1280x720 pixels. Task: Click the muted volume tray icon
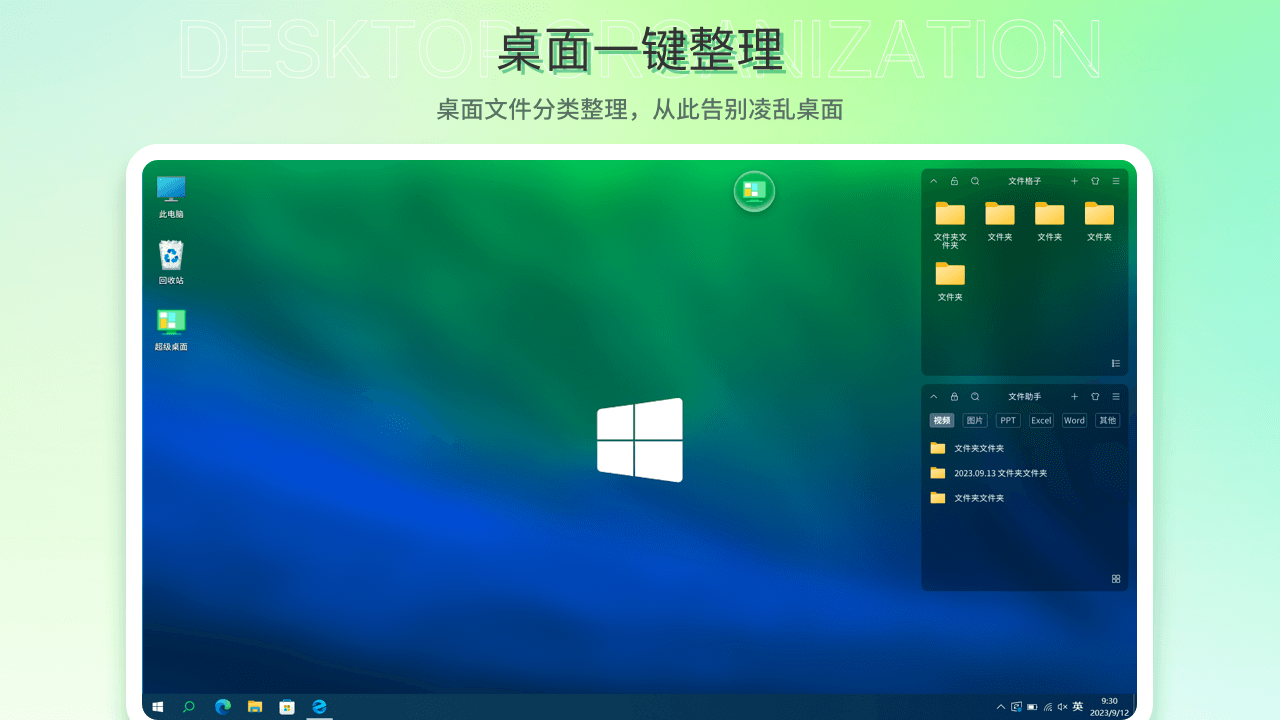coord(1062,707)
